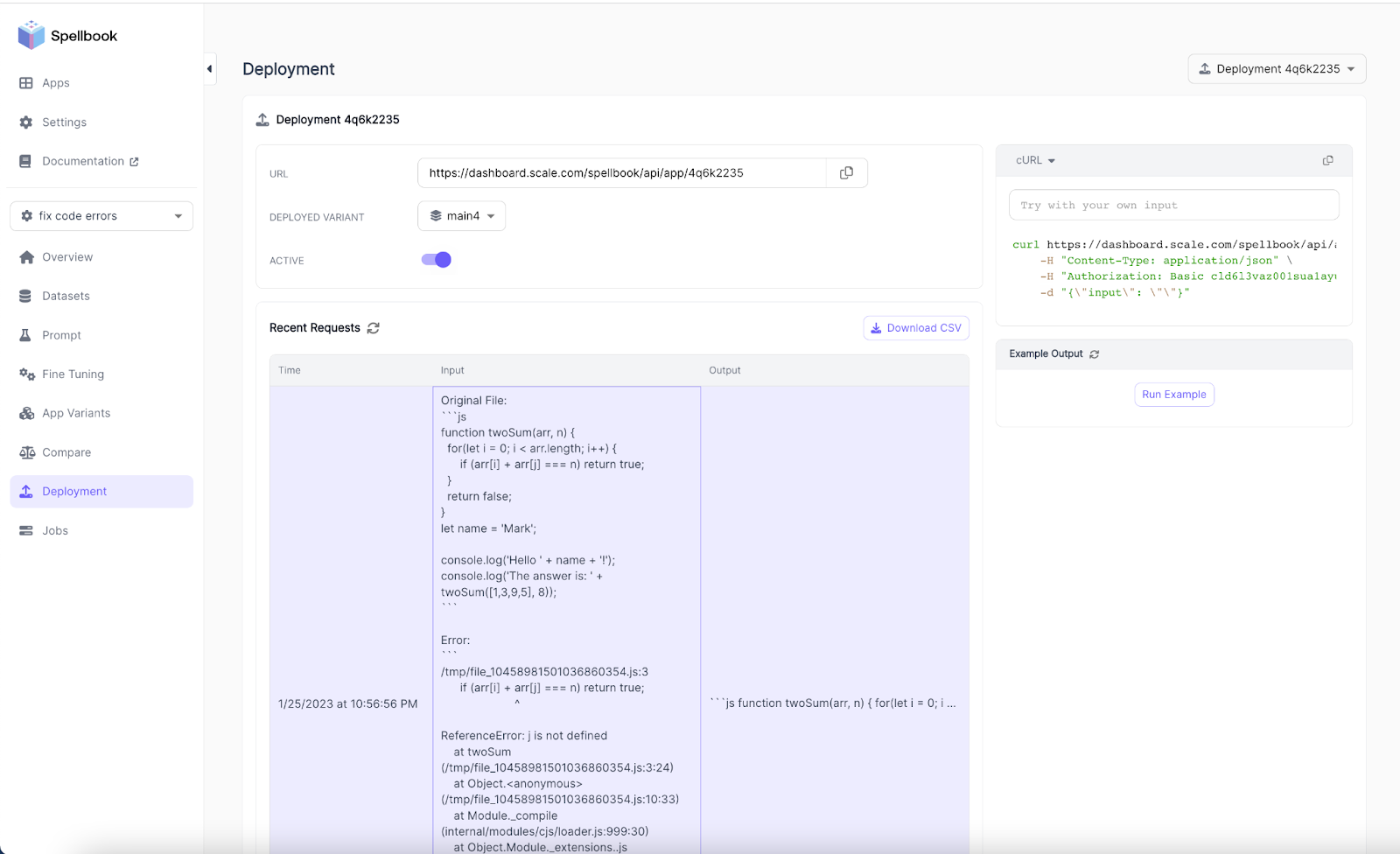
Task: Click the Jobs server icon
Action: 26,530
